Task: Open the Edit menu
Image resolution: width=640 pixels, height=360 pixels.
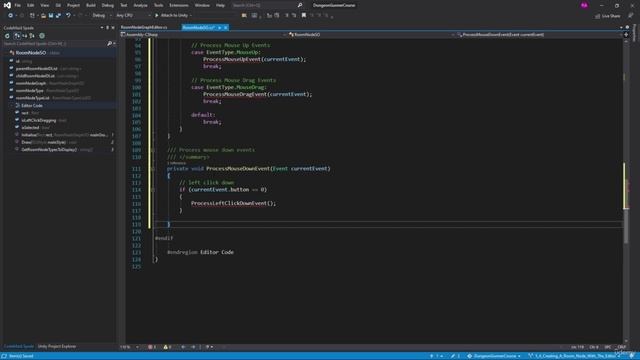Action: (31, 5)
